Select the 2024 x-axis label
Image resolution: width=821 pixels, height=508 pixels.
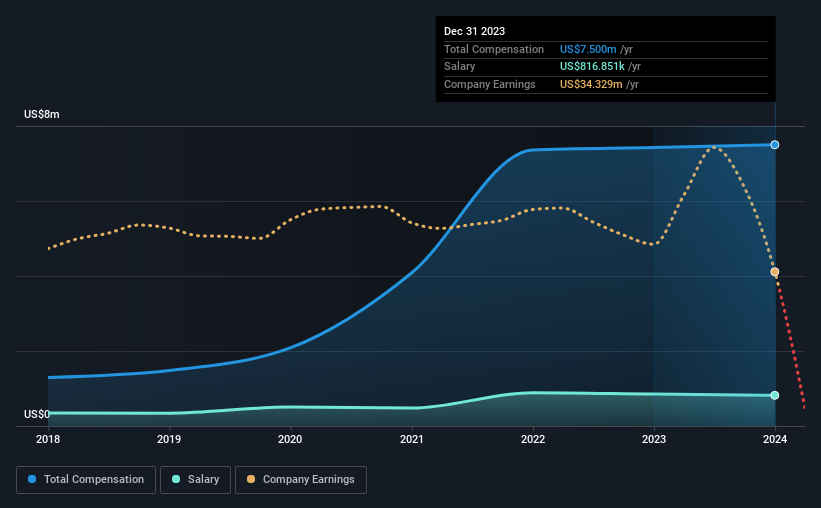(775, 439)
